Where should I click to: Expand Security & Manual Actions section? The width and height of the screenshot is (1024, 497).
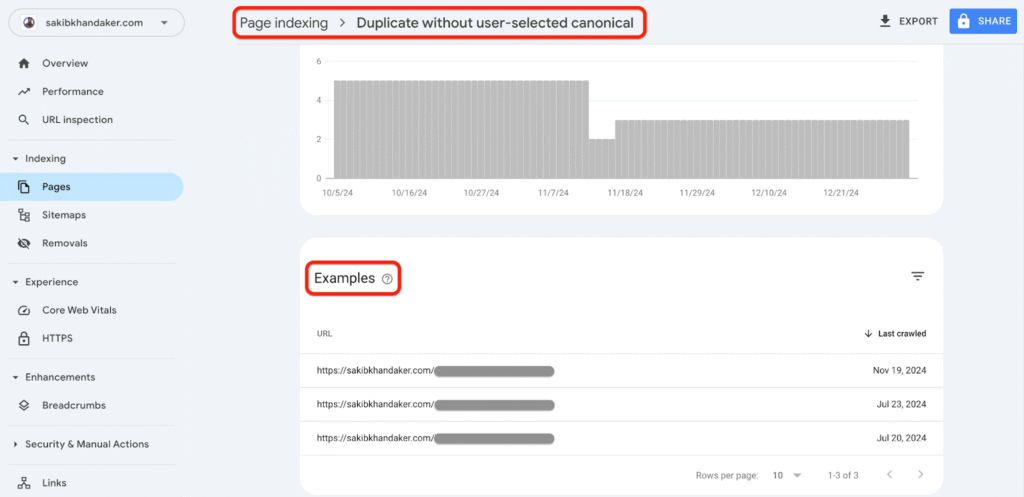[15, 444]
